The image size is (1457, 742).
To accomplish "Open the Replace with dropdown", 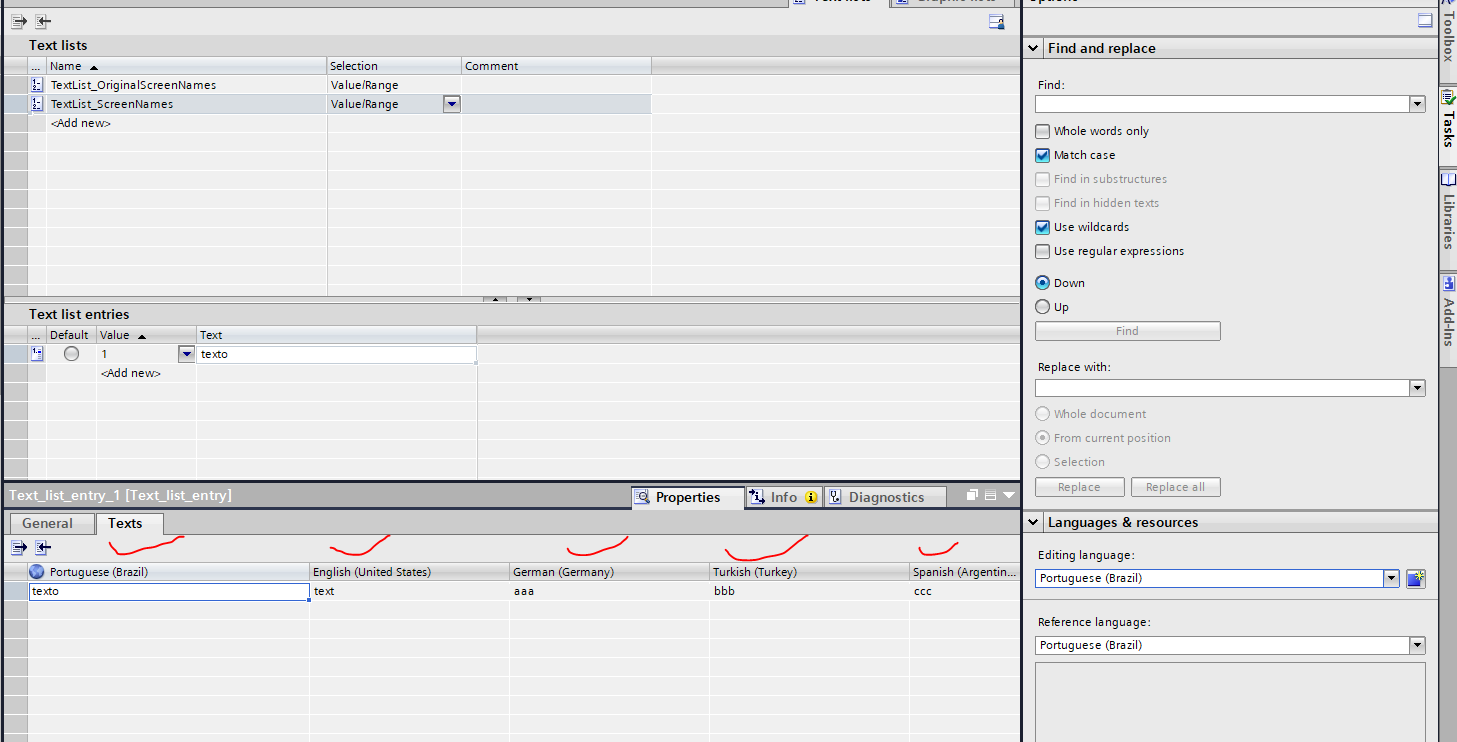I will pyautogui.click(x=1417, y=388).
